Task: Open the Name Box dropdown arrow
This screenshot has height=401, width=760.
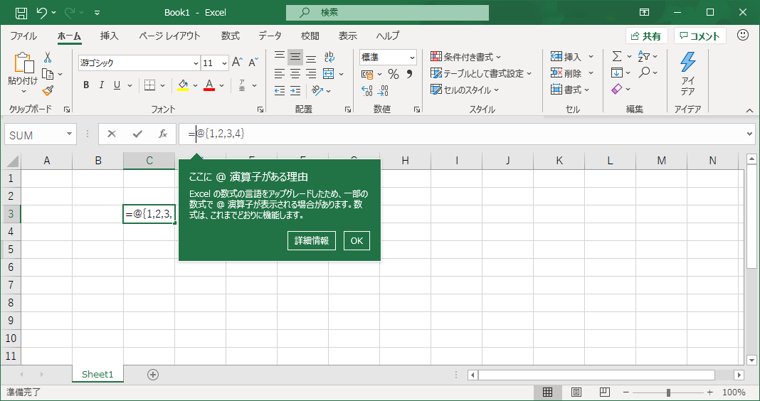Action: (x=69, y=134)
